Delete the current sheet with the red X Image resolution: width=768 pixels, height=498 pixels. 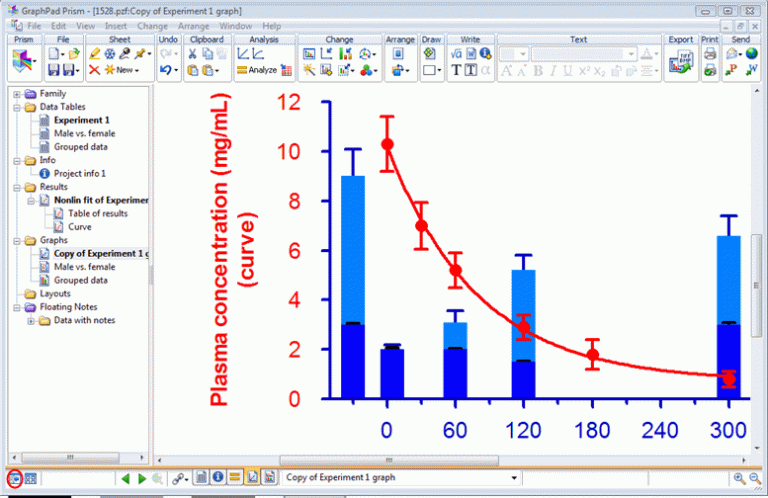click(x=94, y=70)
